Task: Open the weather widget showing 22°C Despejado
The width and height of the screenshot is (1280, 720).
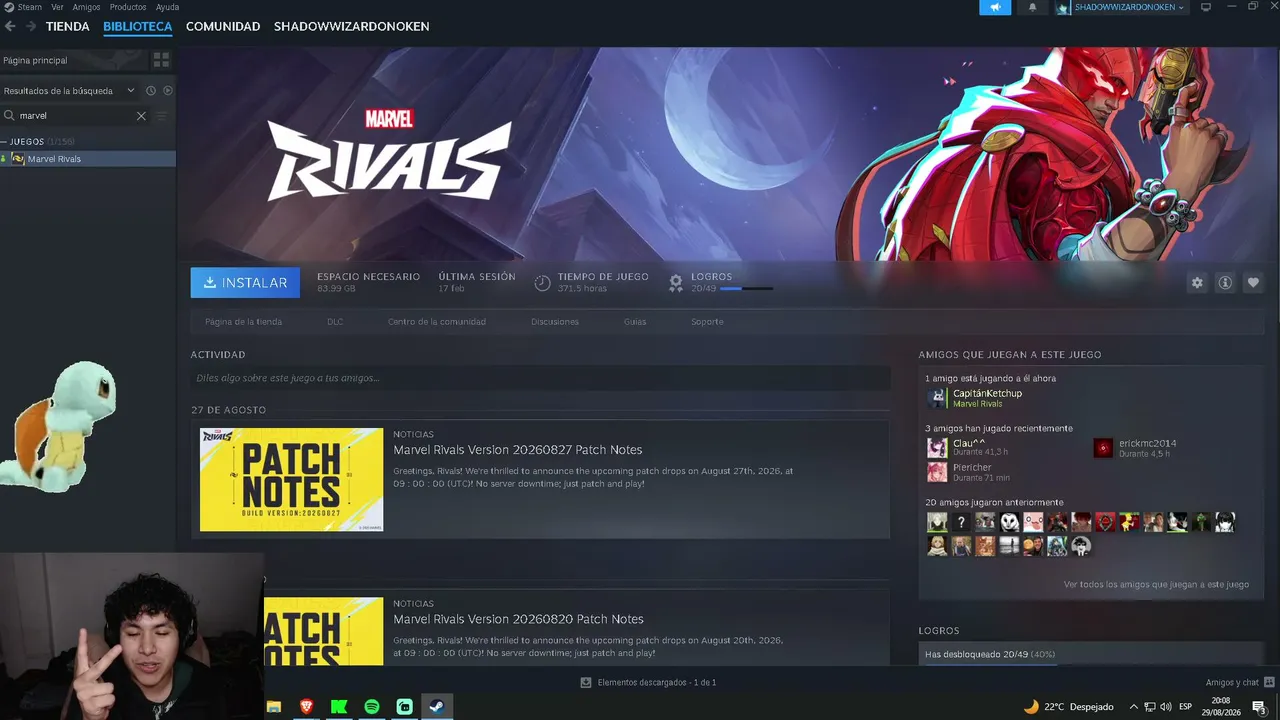Action: 1068,706
